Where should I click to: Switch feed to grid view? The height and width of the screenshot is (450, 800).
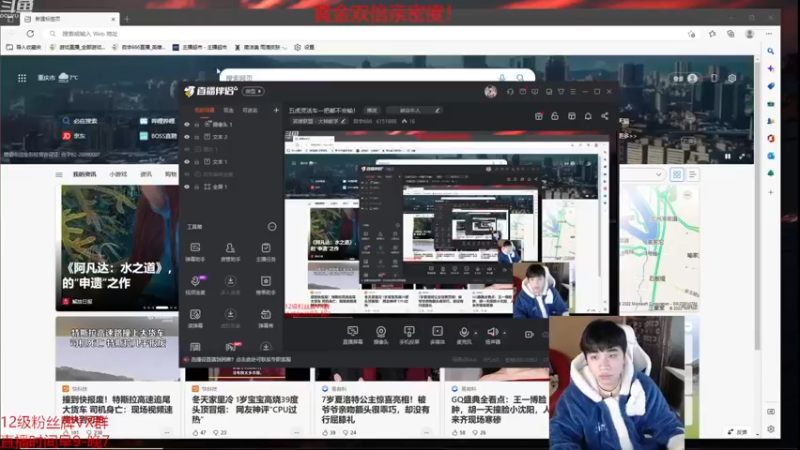(677, 174)
